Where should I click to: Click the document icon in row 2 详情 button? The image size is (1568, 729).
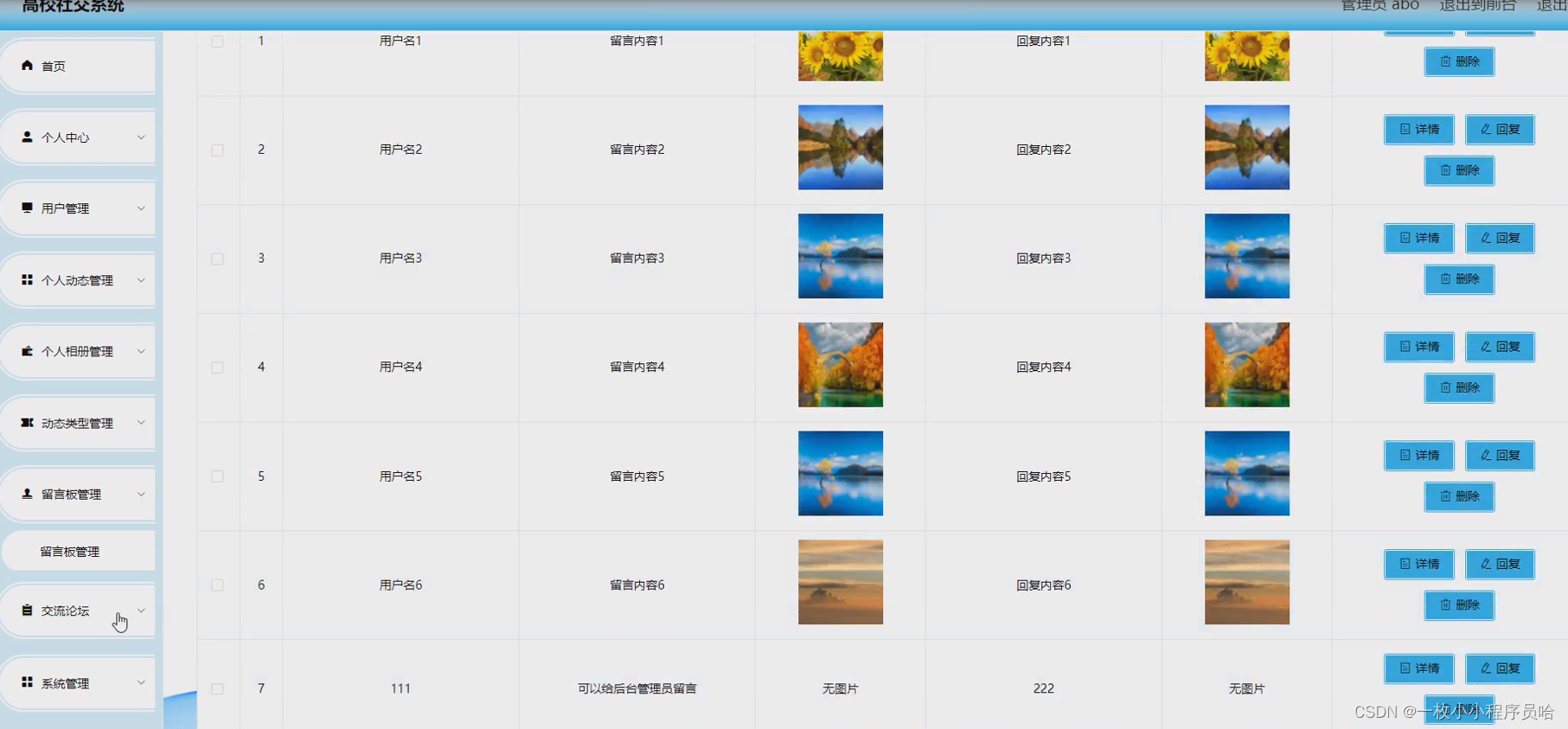pyautogui.click(x=1405, y=129)
